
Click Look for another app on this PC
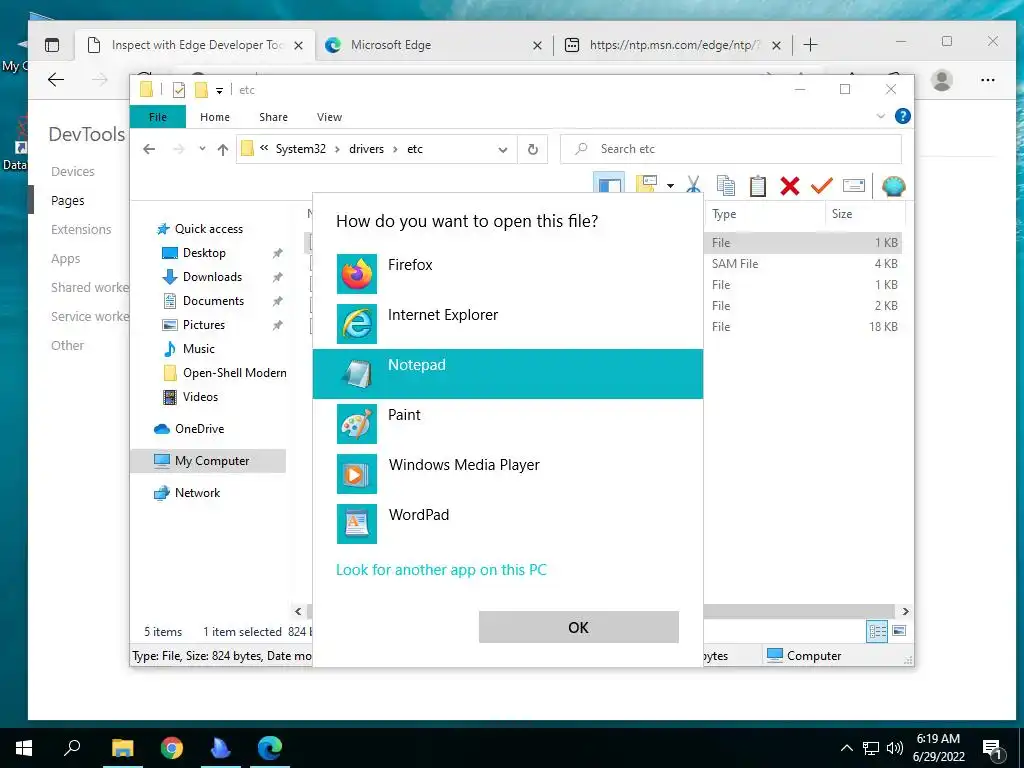coord(441,569)
